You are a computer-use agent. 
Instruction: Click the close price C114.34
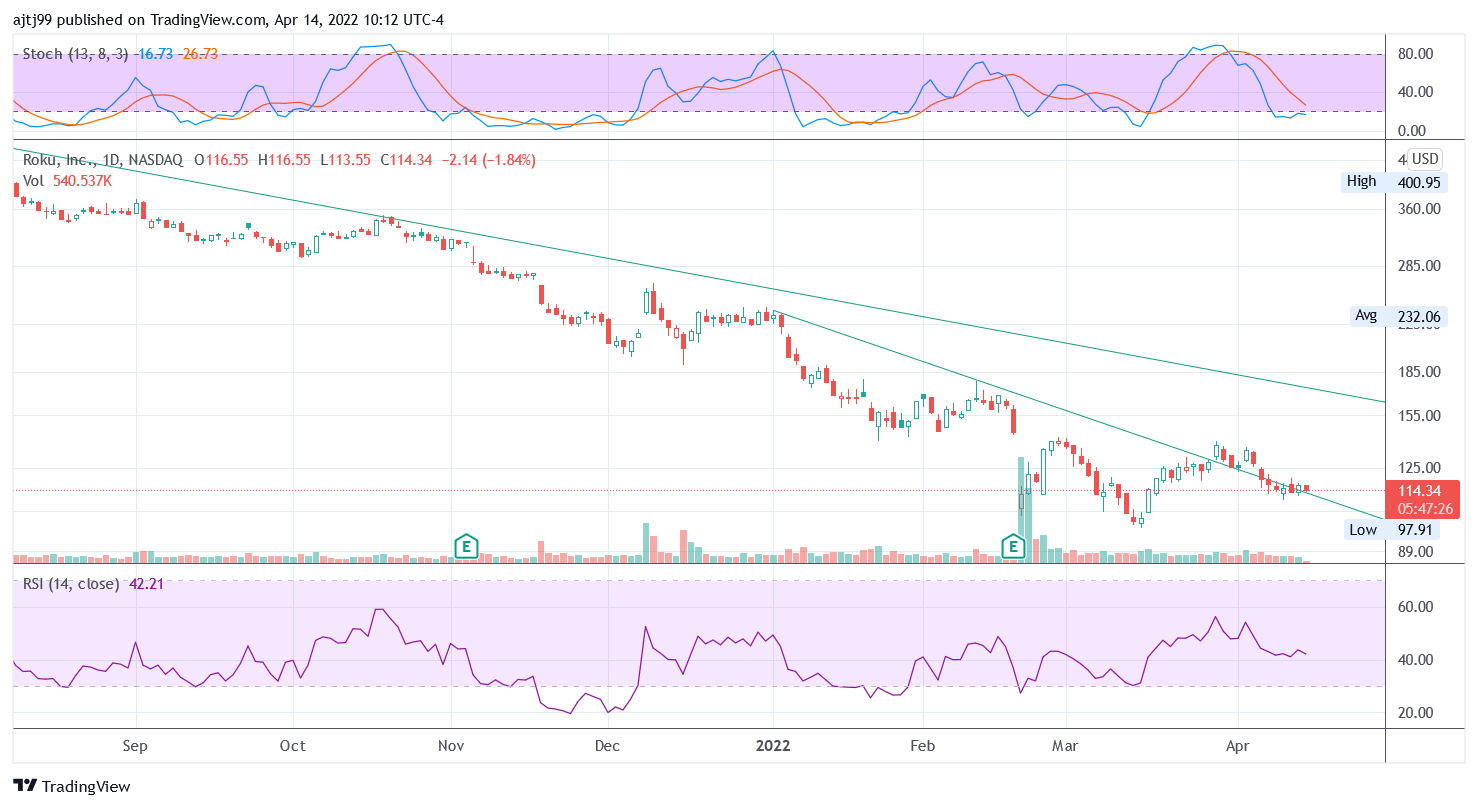click(405, 159)
